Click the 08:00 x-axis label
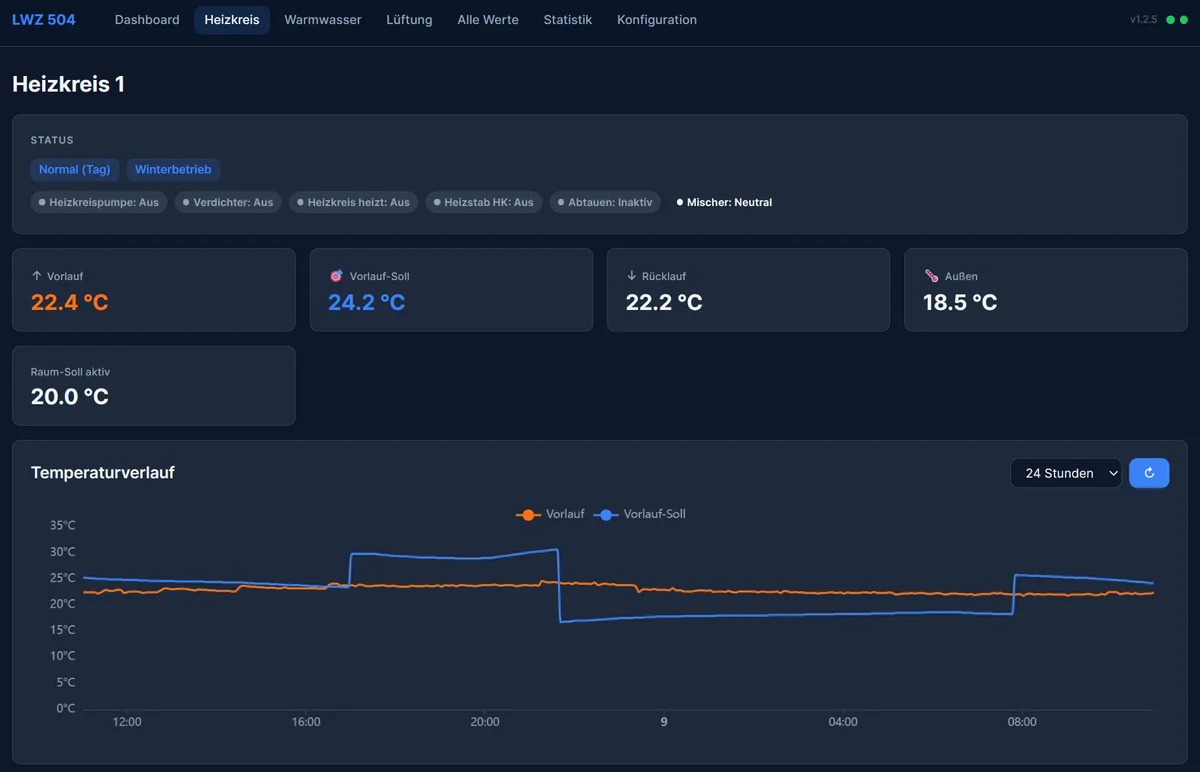The width and height of the screenshot is (1200, 772). coord(1022,722)
